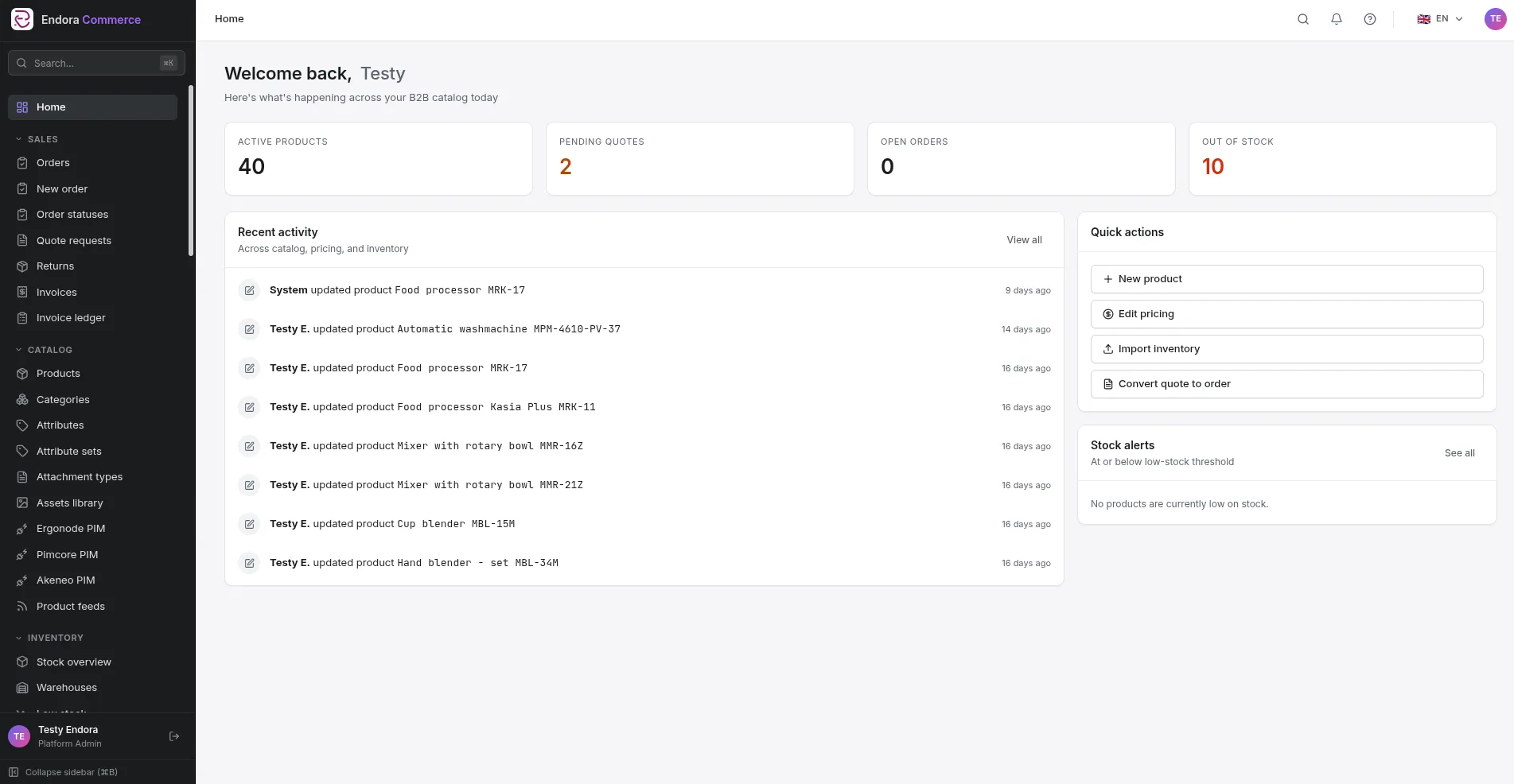The image size is (1514, 784).
Task: Open Assets library
Action: [92, 503]
